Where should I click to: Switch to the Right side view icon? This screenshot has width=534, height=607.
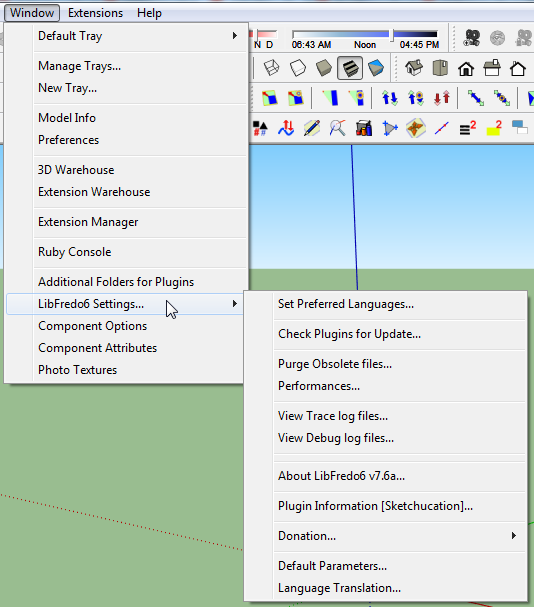pyautogui.click(x=492, y=68)
